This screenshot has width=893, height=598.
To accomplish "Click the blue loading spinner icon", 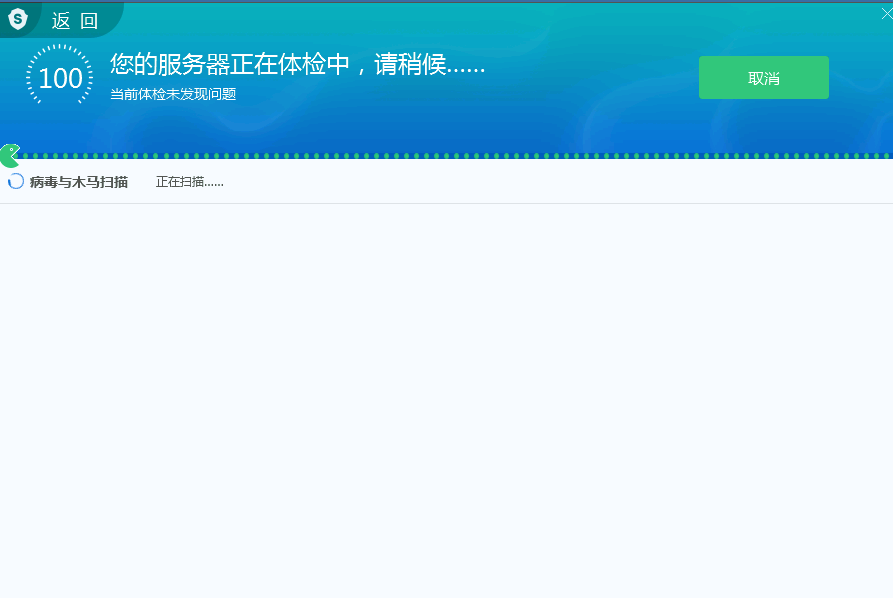I will click(x=16, y=181).
